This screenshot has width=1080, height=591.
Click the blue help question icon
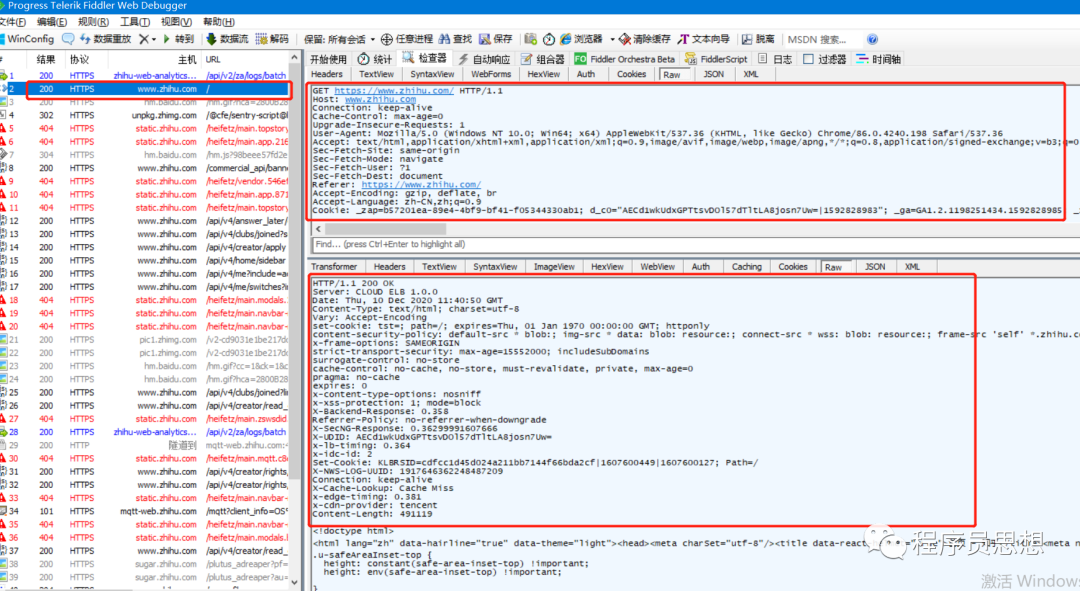[x=872, y=39]
